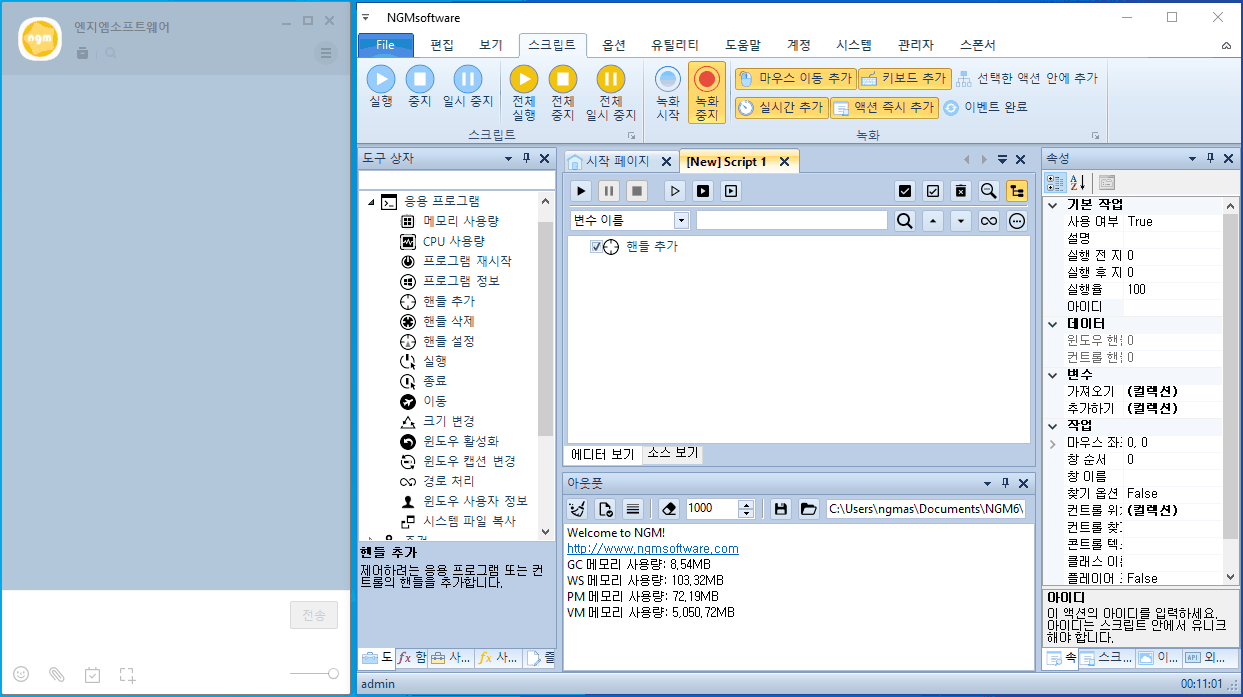This screenshot has width=1243, height=697.
Task: Collapse 응용 프로그램 tree node in toolbox
Action: 372,202
